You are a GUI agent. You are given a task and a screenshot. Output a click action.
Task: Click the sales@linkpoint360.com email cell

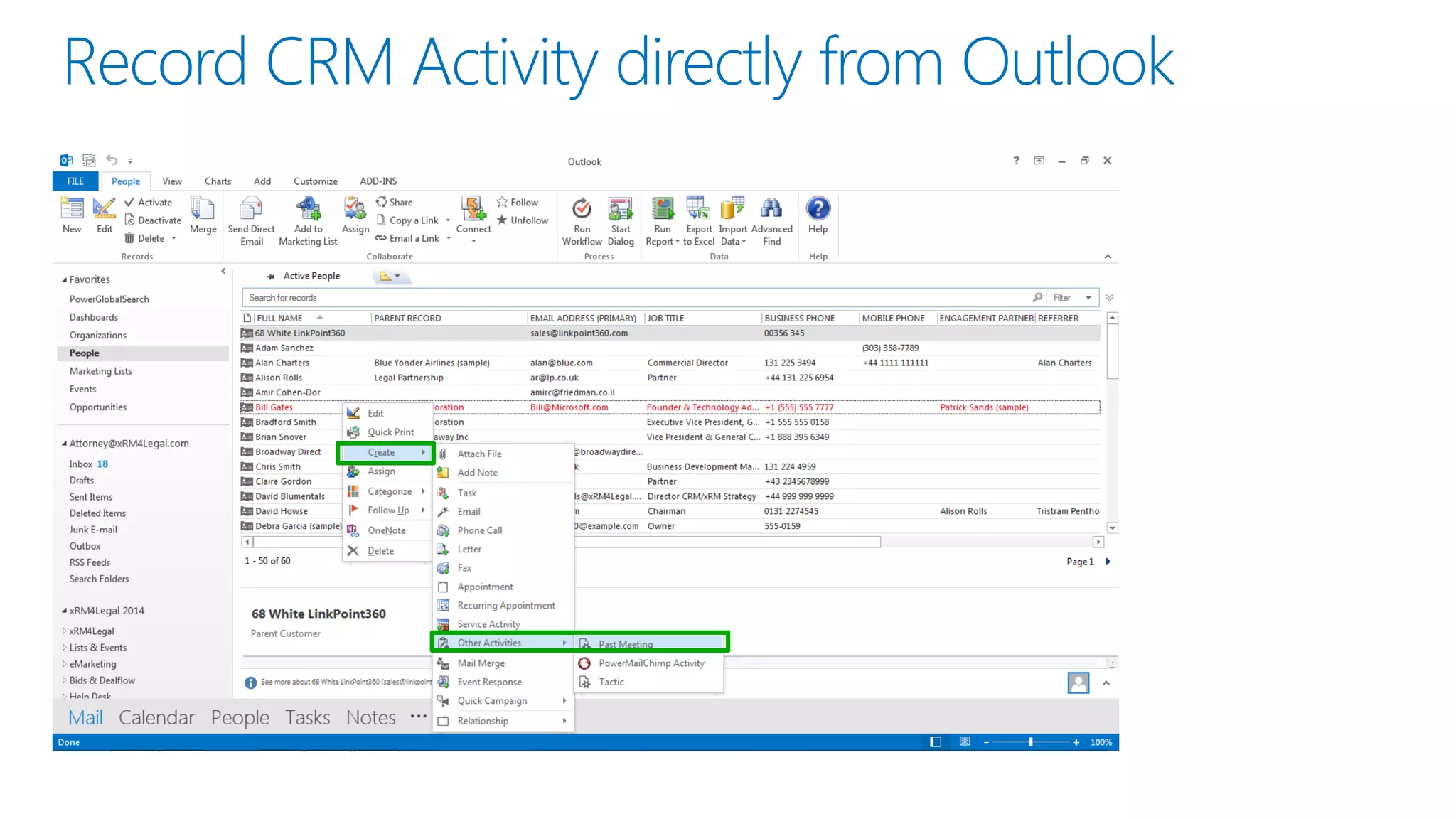click(x=579, y=333)
